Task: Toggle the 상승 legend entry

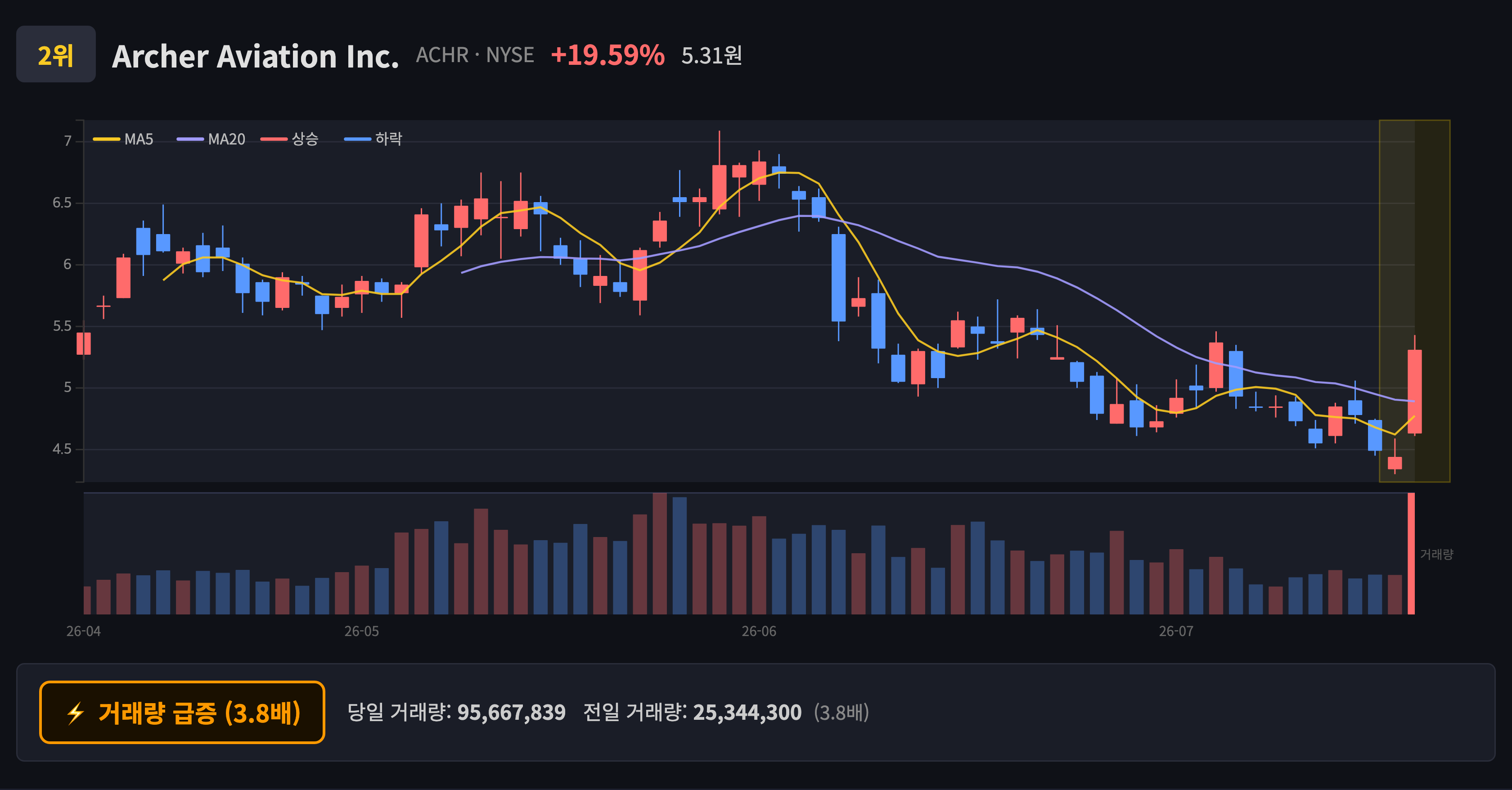Action: point(289,139)
